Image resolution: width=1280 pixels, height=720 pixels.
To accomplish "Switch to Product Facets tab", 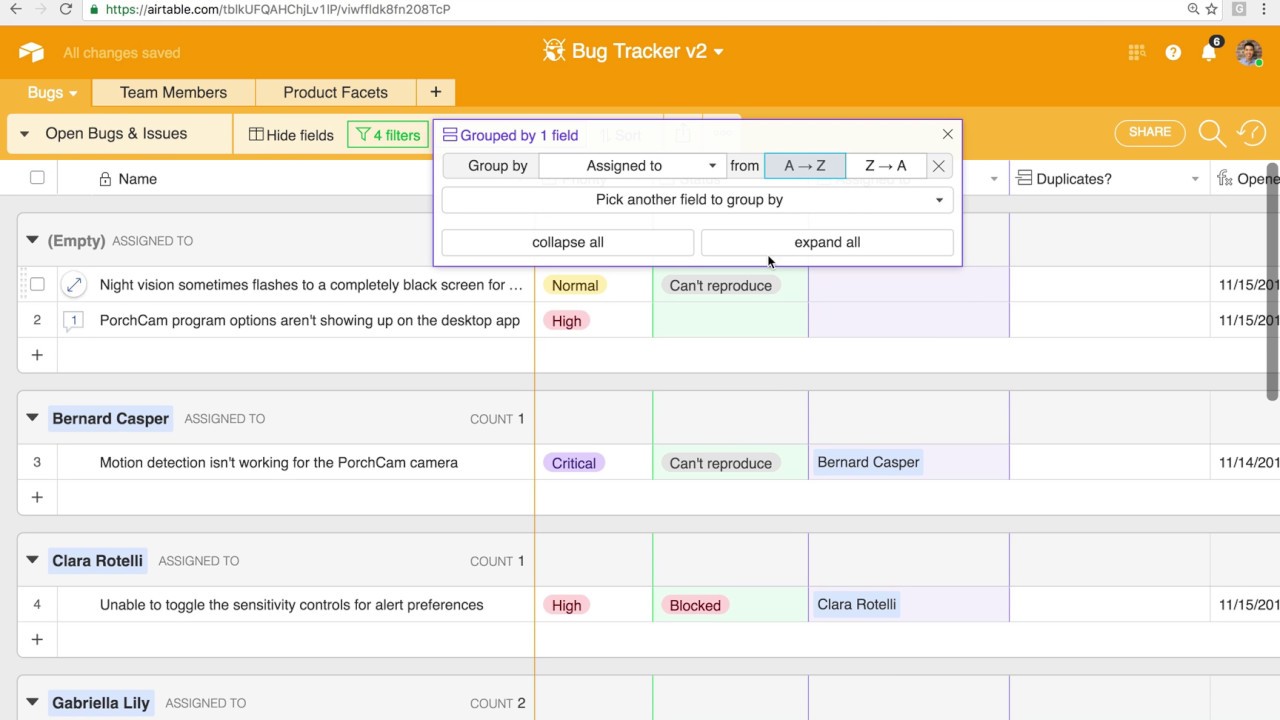I will point(335,92).
